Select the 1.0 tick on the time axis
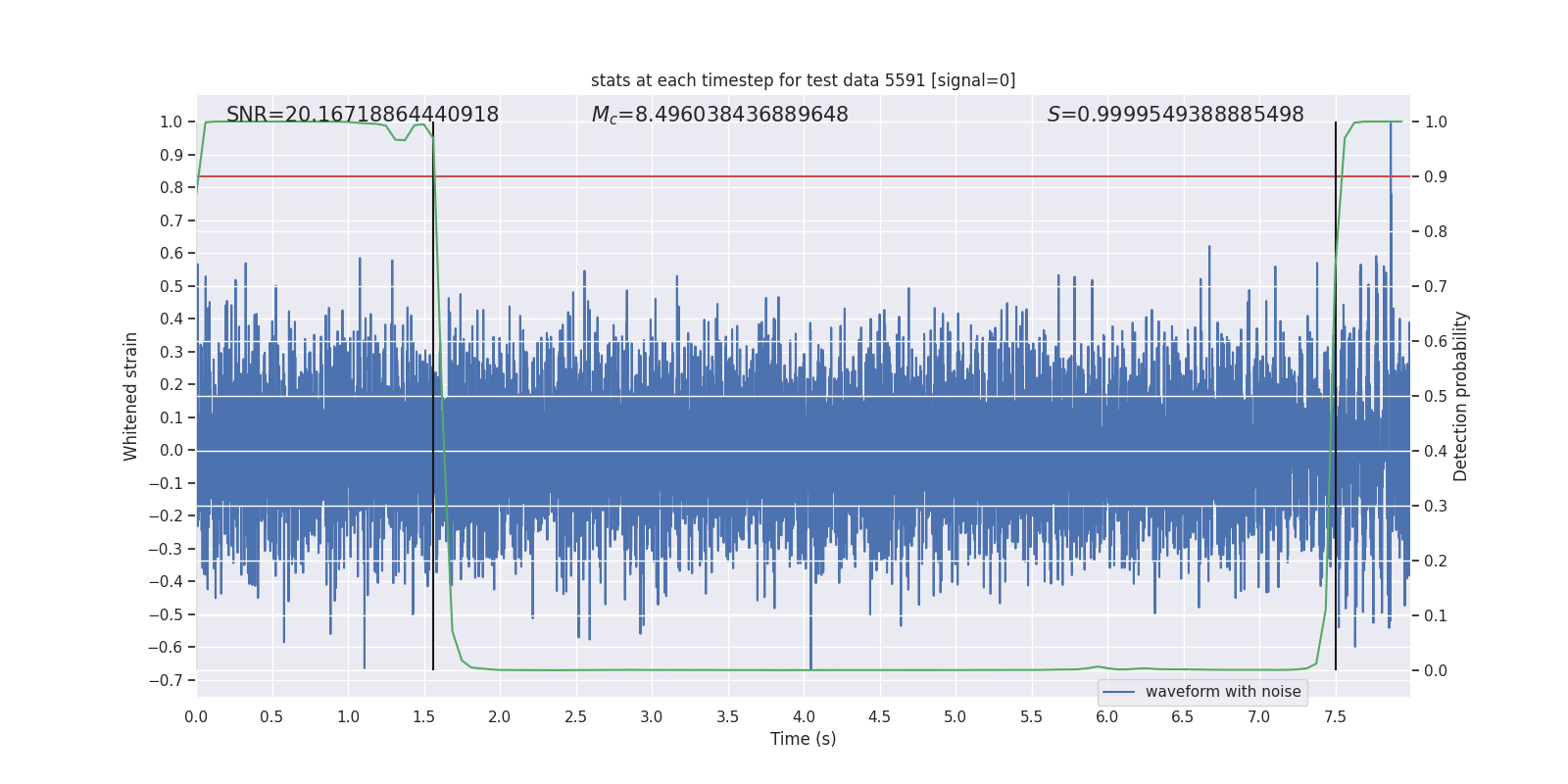1568x784 pixels. [x=348, y=717]
